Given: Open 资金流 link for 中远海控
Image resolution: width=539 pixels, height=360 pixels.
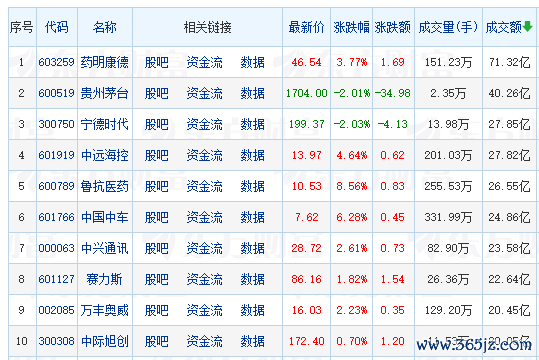Looking at the screenshot, I should coord(205,155).
